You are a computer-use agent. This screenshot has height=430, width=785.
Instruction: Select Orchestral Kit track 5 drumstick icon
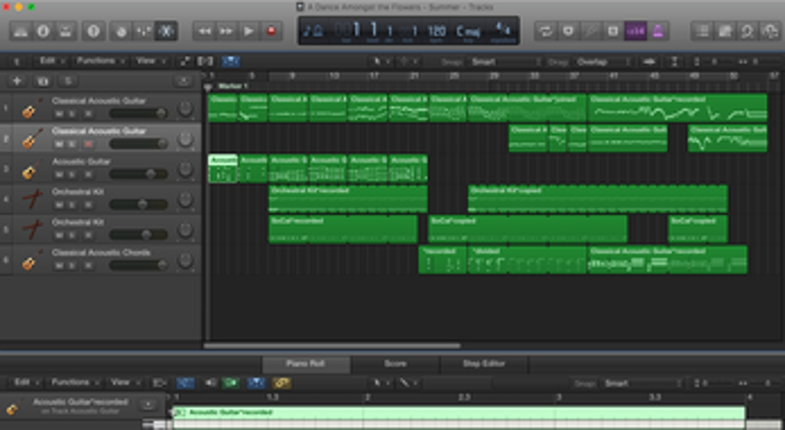(32, 230)
